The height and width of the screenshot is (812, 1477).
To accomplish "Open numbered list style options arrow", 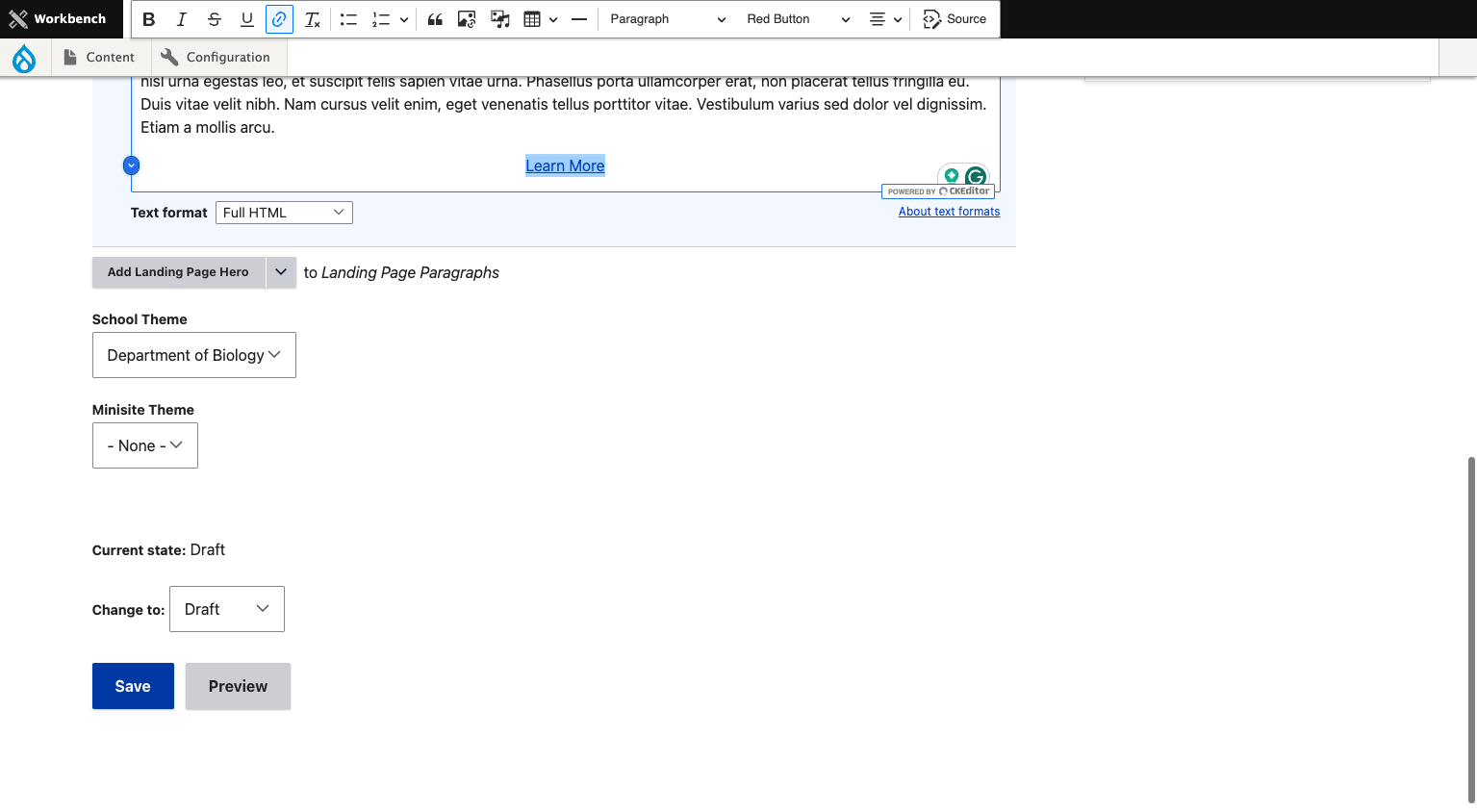I will coord(404,19).
